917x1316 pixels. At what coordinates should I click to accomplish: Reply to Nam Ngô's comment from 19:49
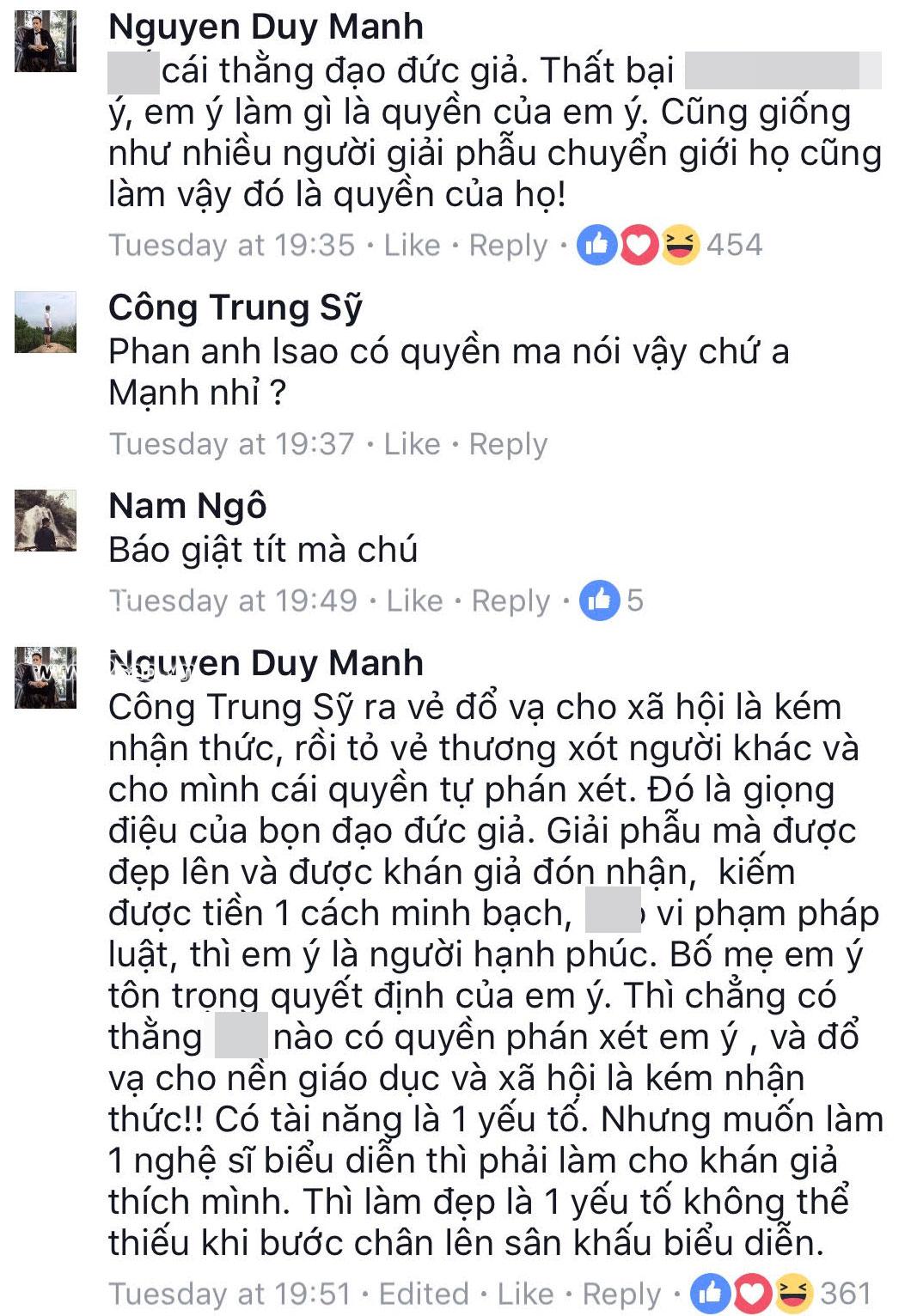(510, 601)
